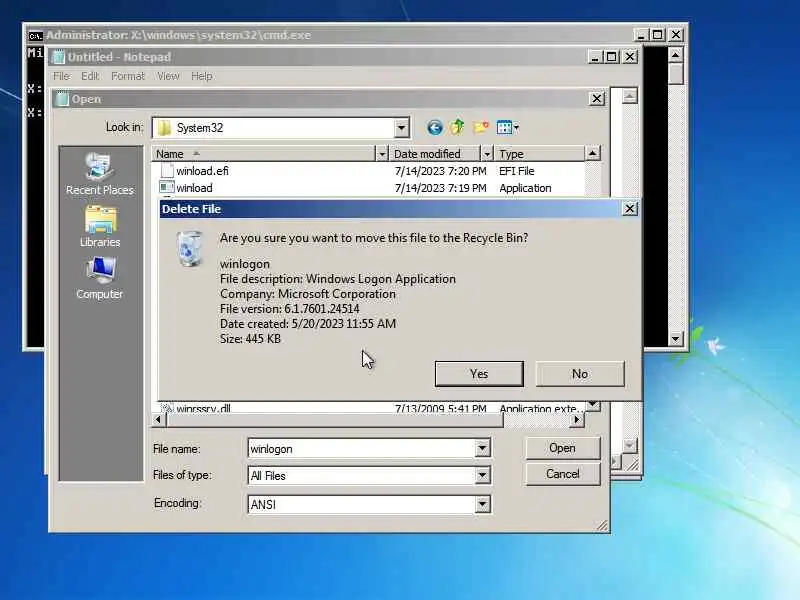Click the File name input field
800x600 pixels.
(362, 448)
